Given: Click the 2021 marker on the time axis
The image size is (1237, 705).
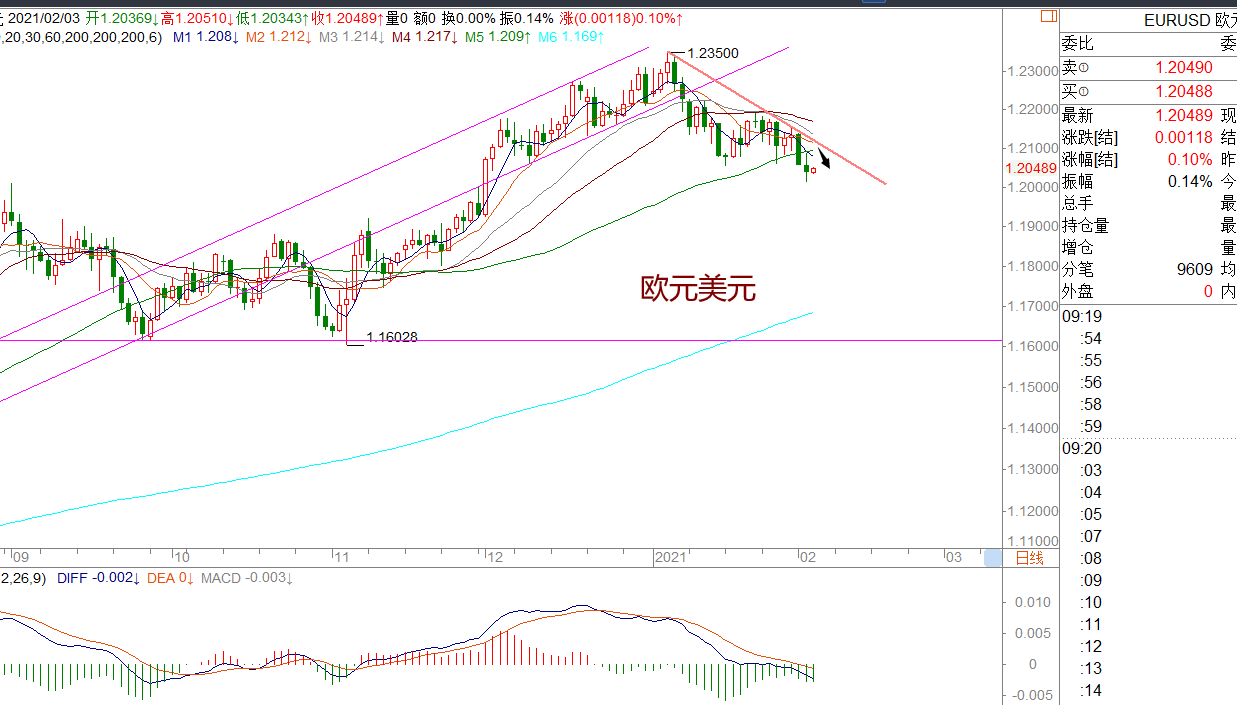Looking at the screenshot, I should coord(670,556).
